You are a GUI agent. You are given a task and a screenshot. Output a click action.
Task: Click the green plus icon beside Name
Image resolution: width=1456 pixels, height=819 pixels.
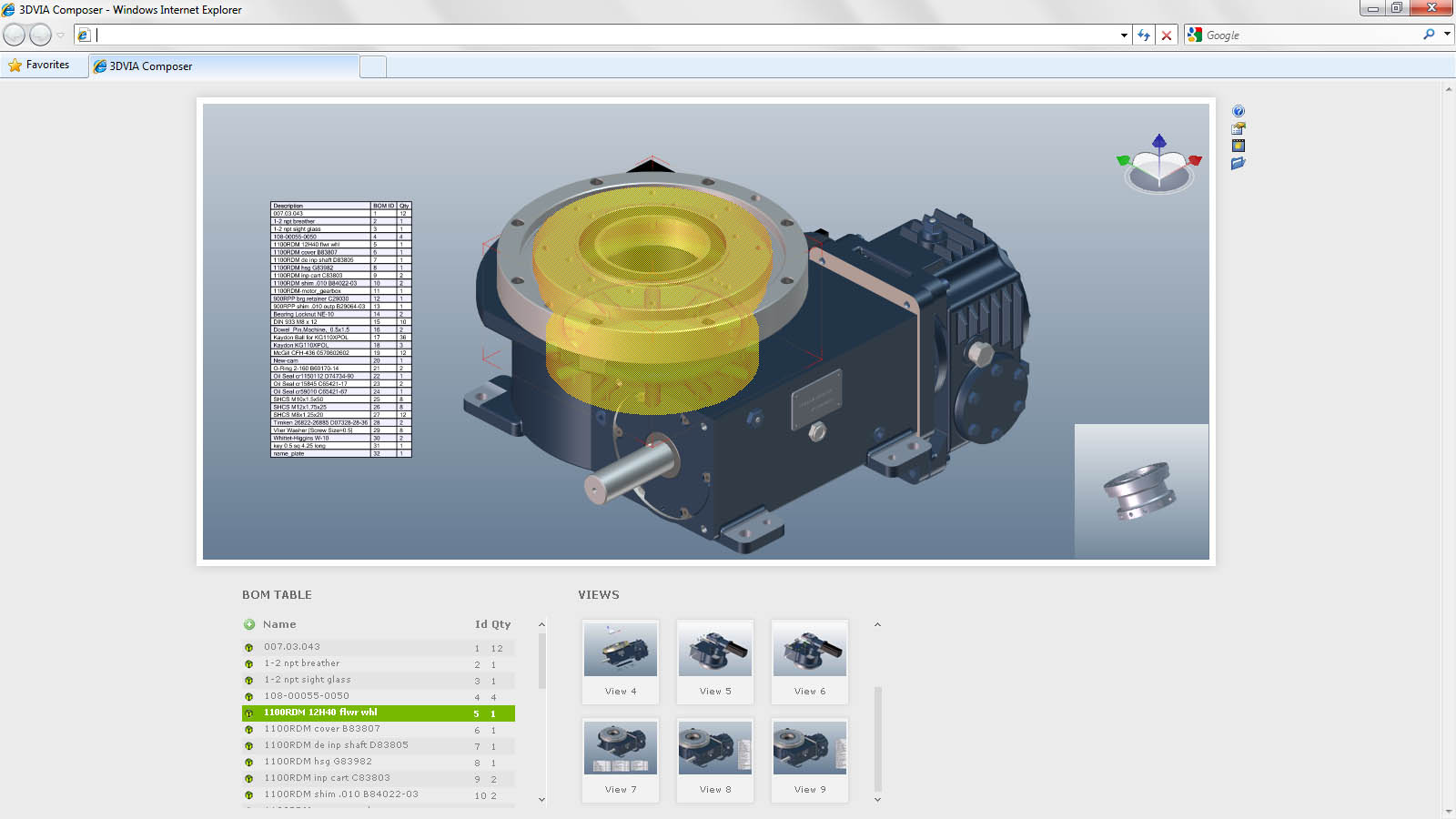[249, 624]
